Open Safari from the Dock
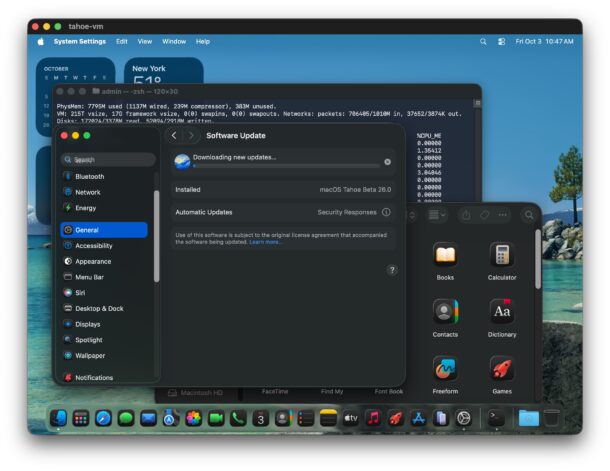The image size is (610, 471). [x=103, y=418]
